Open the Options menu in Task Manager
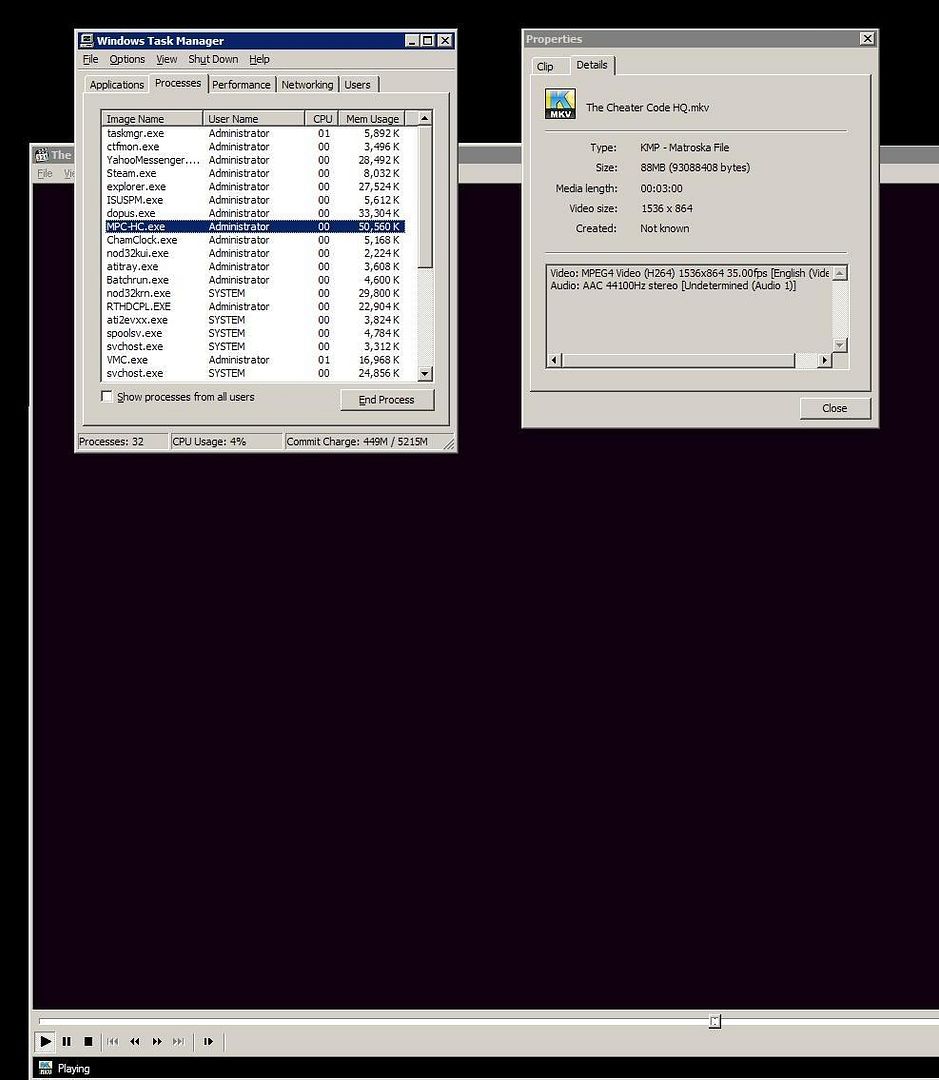939x1080 pixels. 127,60
